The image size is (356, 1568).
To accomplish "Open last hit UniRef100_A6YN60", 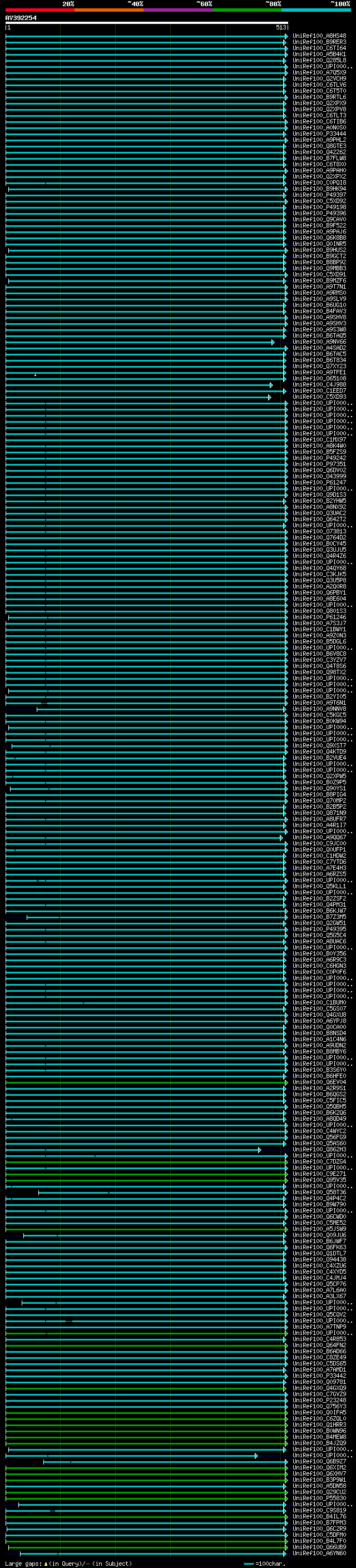I will point(319,1553).
